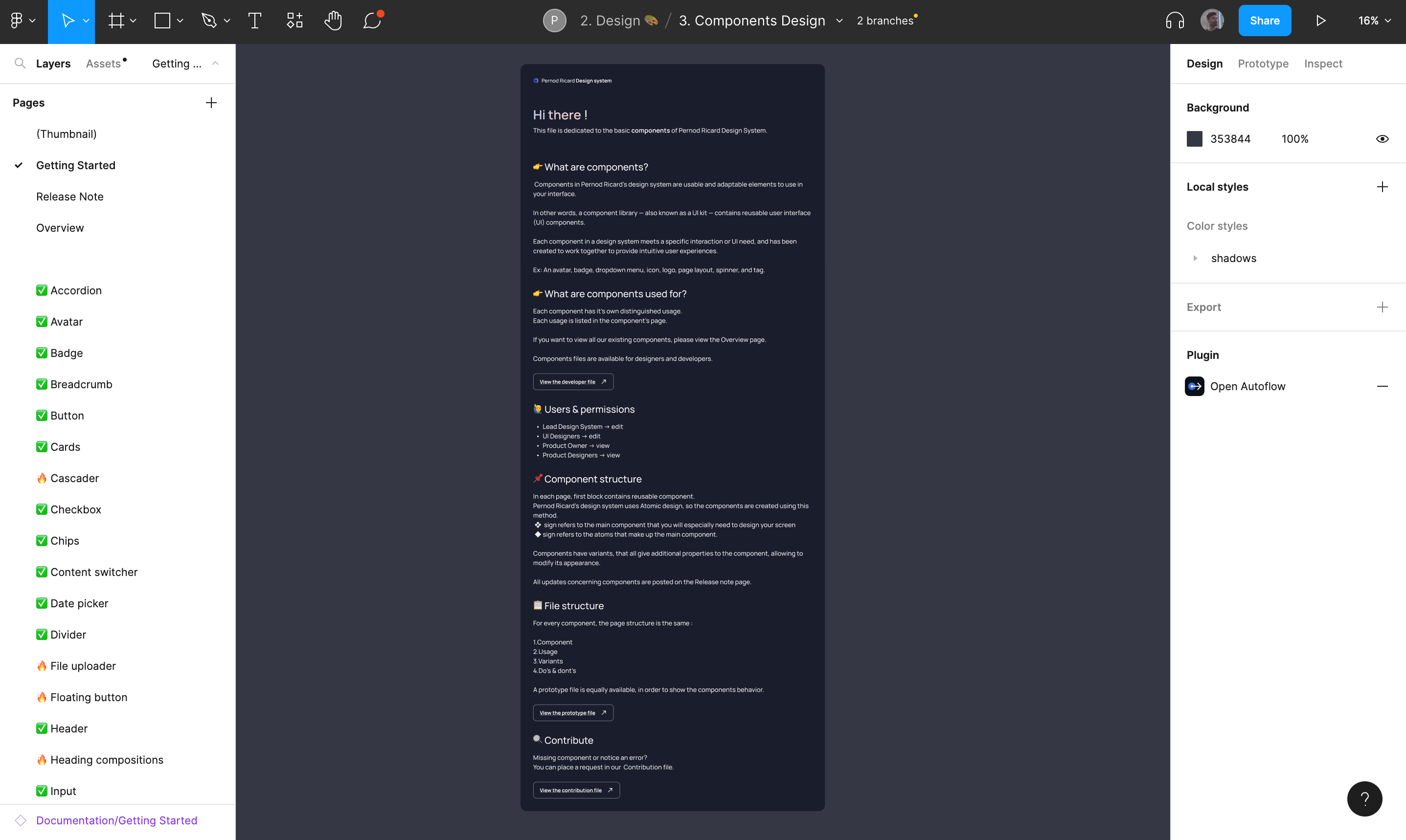Select the Hand tool
The height and width of the screenshot is (840, 1406).
tap(333, 21)
